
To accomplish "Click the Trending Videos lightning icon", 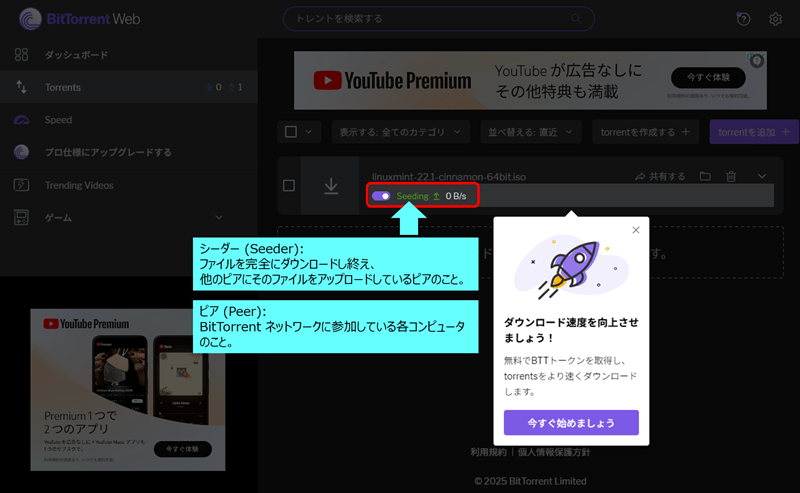I will tap(21, 185).
